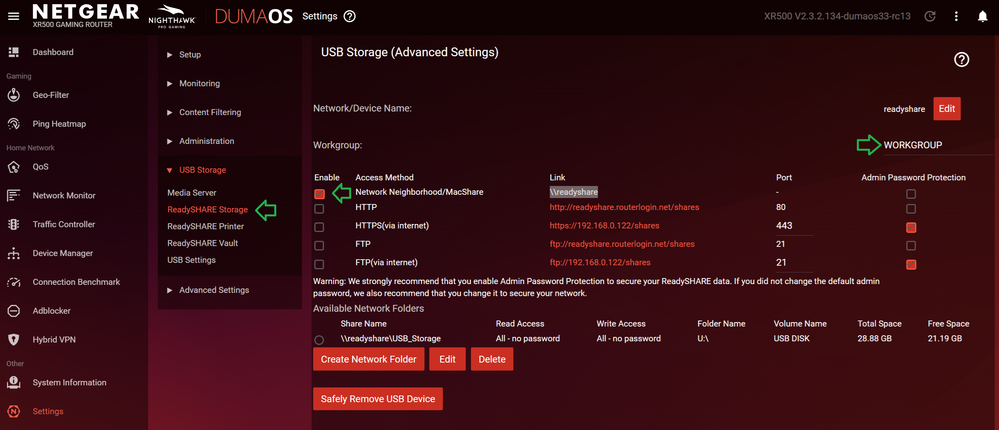
Task: Enable the FTP access method checkbox
Action: point(319,245)
